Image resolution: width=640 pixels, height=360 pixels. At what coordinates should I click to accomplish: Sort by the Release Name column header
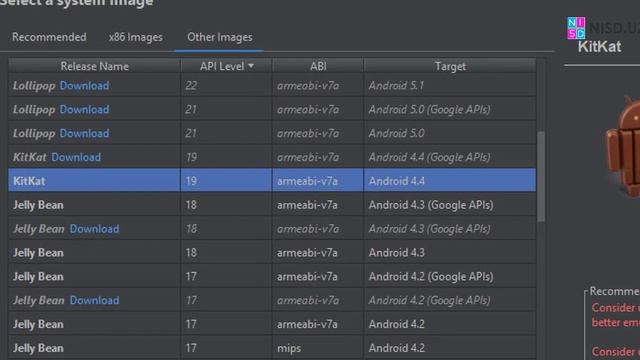coord(94,66)
